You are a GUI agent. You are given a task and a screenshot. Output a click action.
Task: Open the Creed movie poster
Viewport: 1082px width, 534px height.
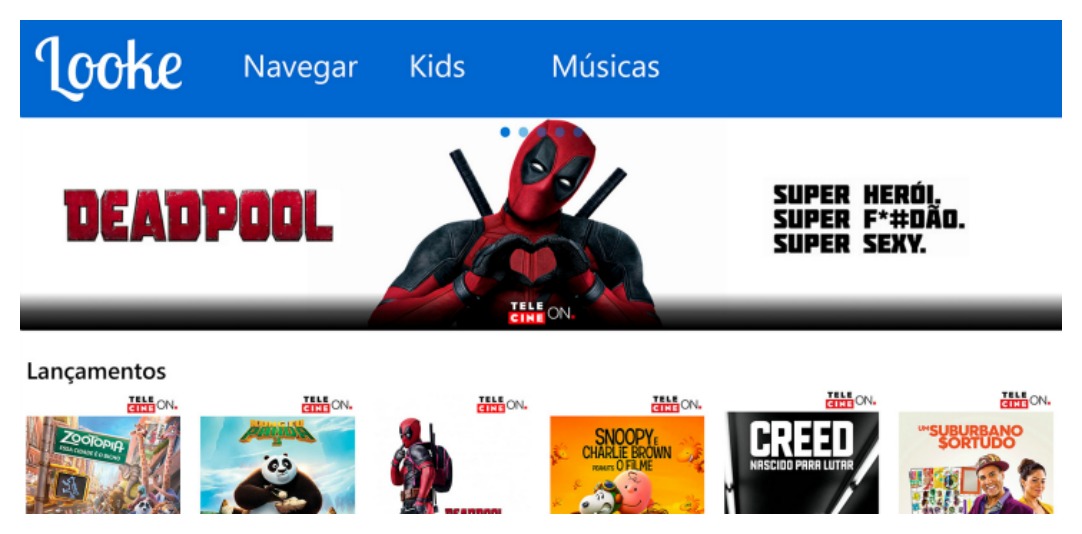(801, 463)
